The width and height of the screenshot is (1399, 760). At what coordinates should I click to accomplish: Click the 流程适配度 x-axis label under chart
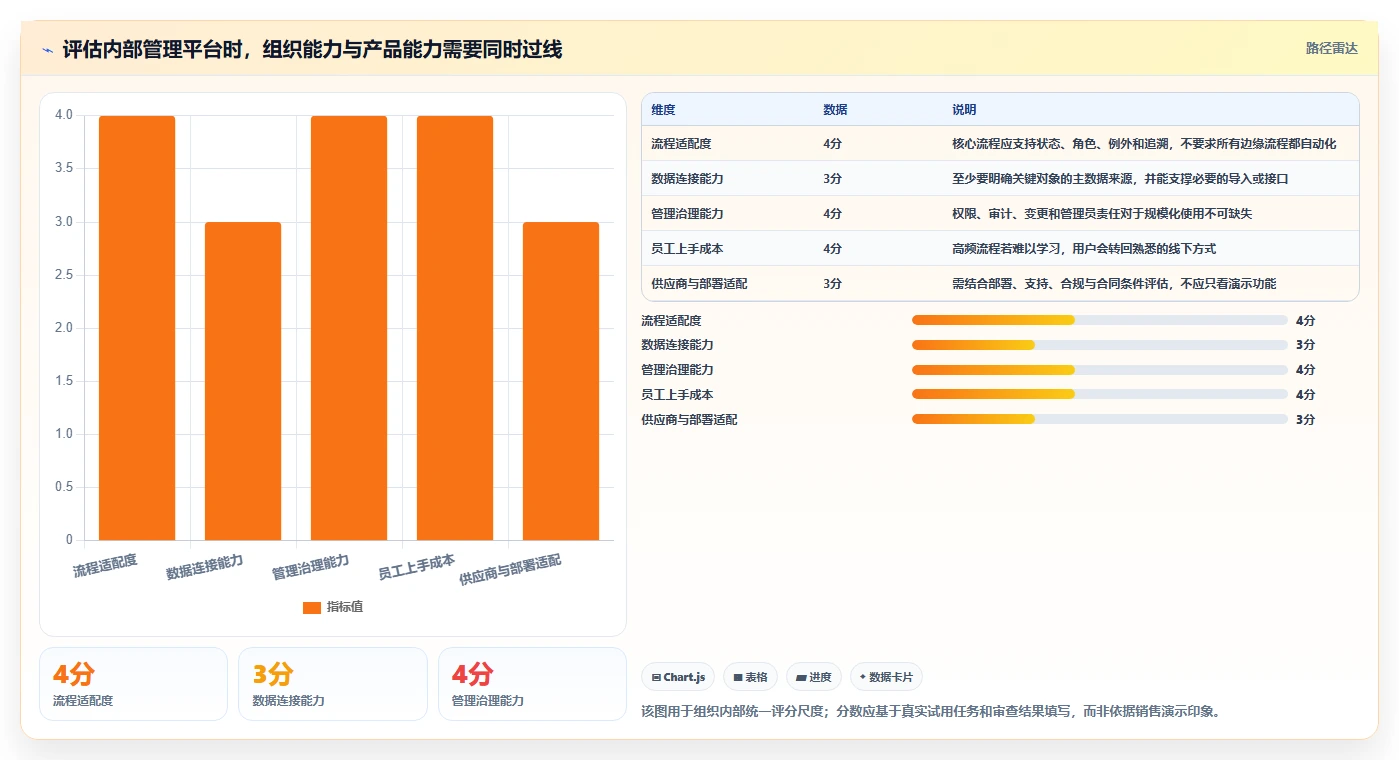(105, 565)
